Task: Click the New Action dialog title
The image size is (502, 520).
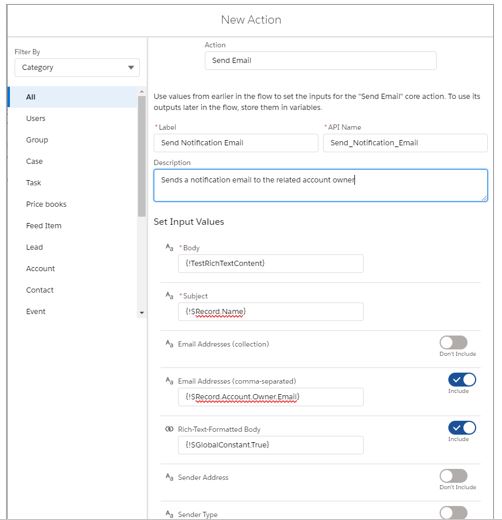Action: pyautogui.click(x=251, y=20)
